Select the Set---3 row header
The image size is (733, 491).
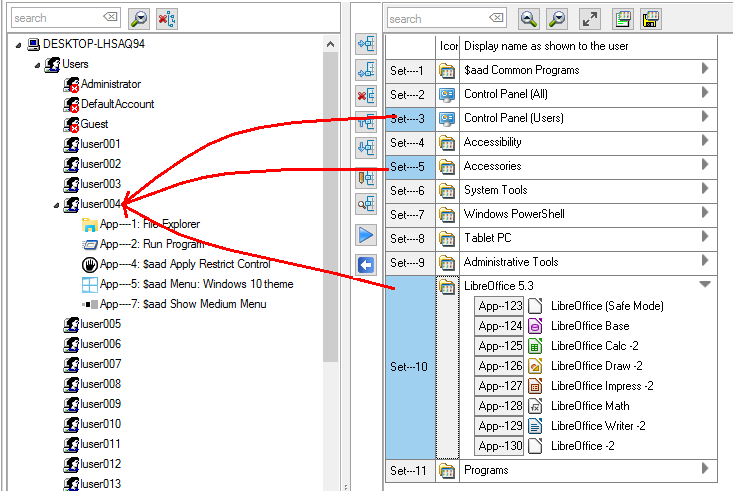tap(409, 118)
